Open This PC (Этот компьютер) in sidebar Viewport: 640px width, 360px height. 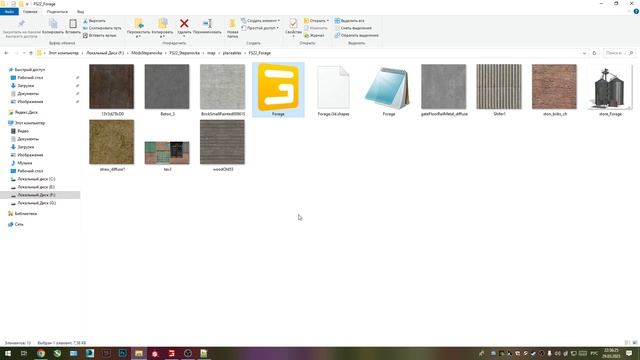[29, 123]
